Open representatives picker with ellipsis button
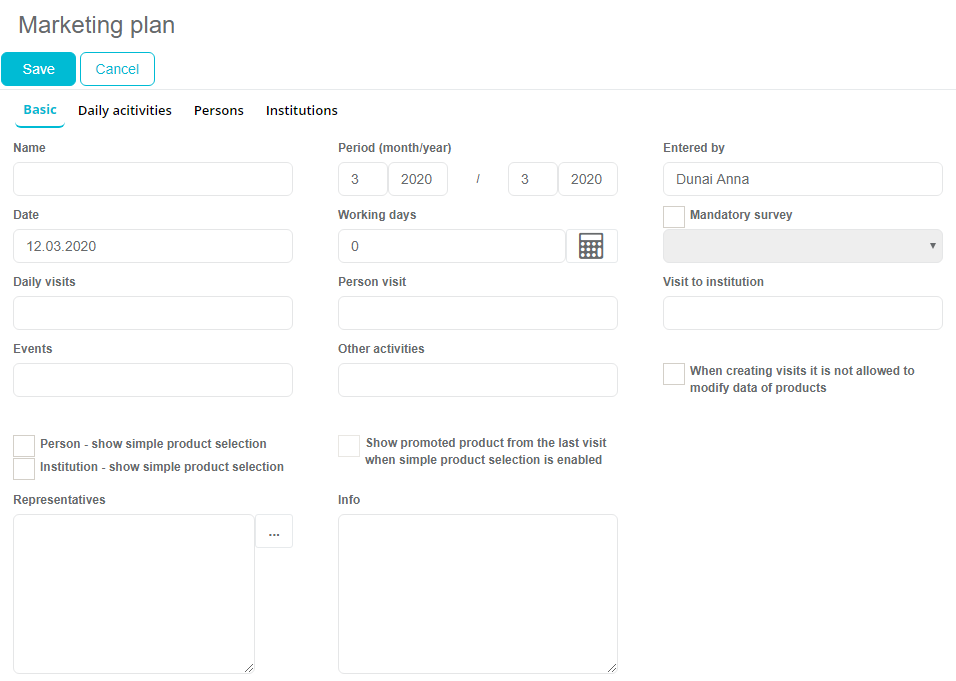Viewport: 956px width, 681px height. (274, 532)
